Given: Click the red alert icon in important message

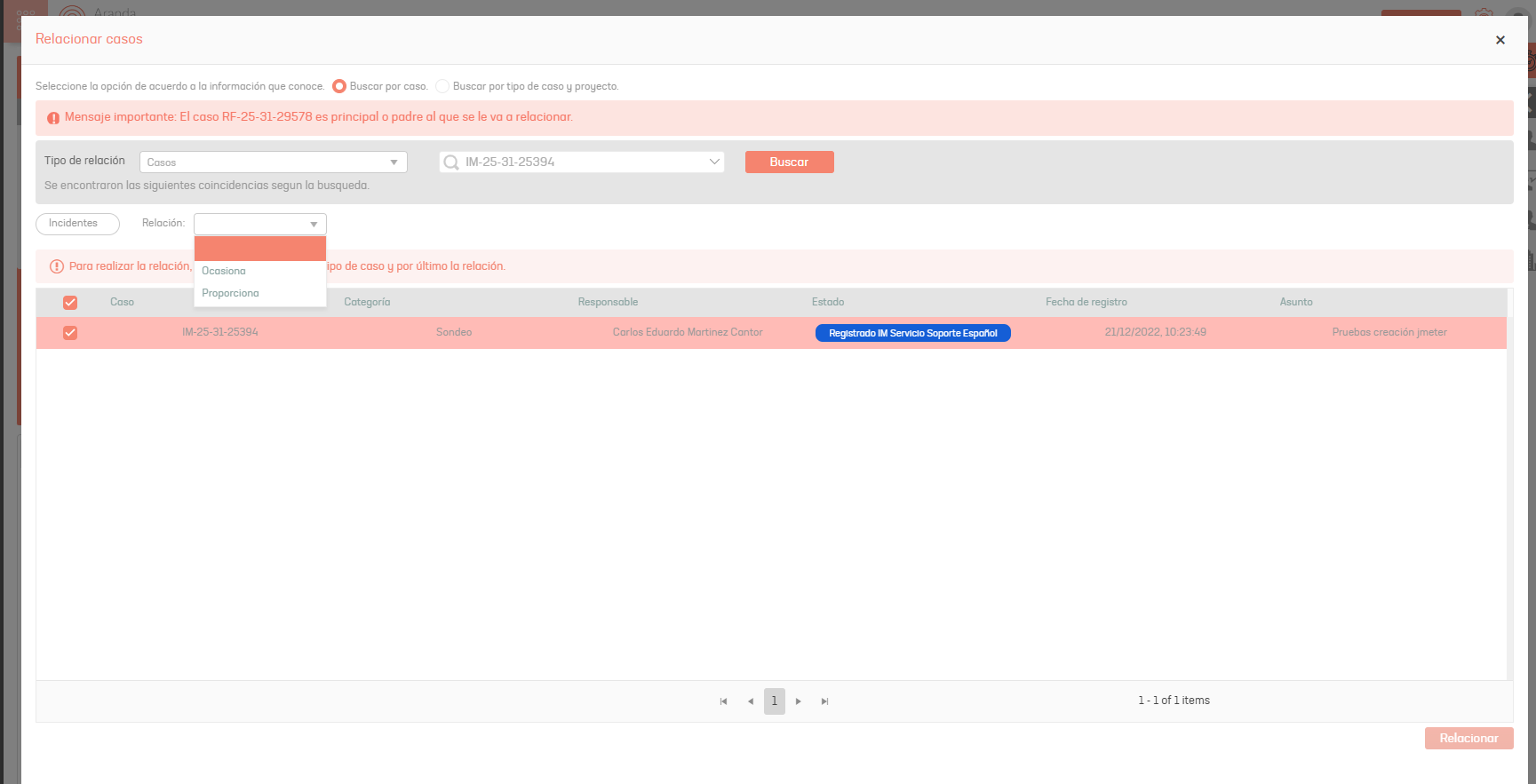Looking at the screenshot, I should (53, 118).
